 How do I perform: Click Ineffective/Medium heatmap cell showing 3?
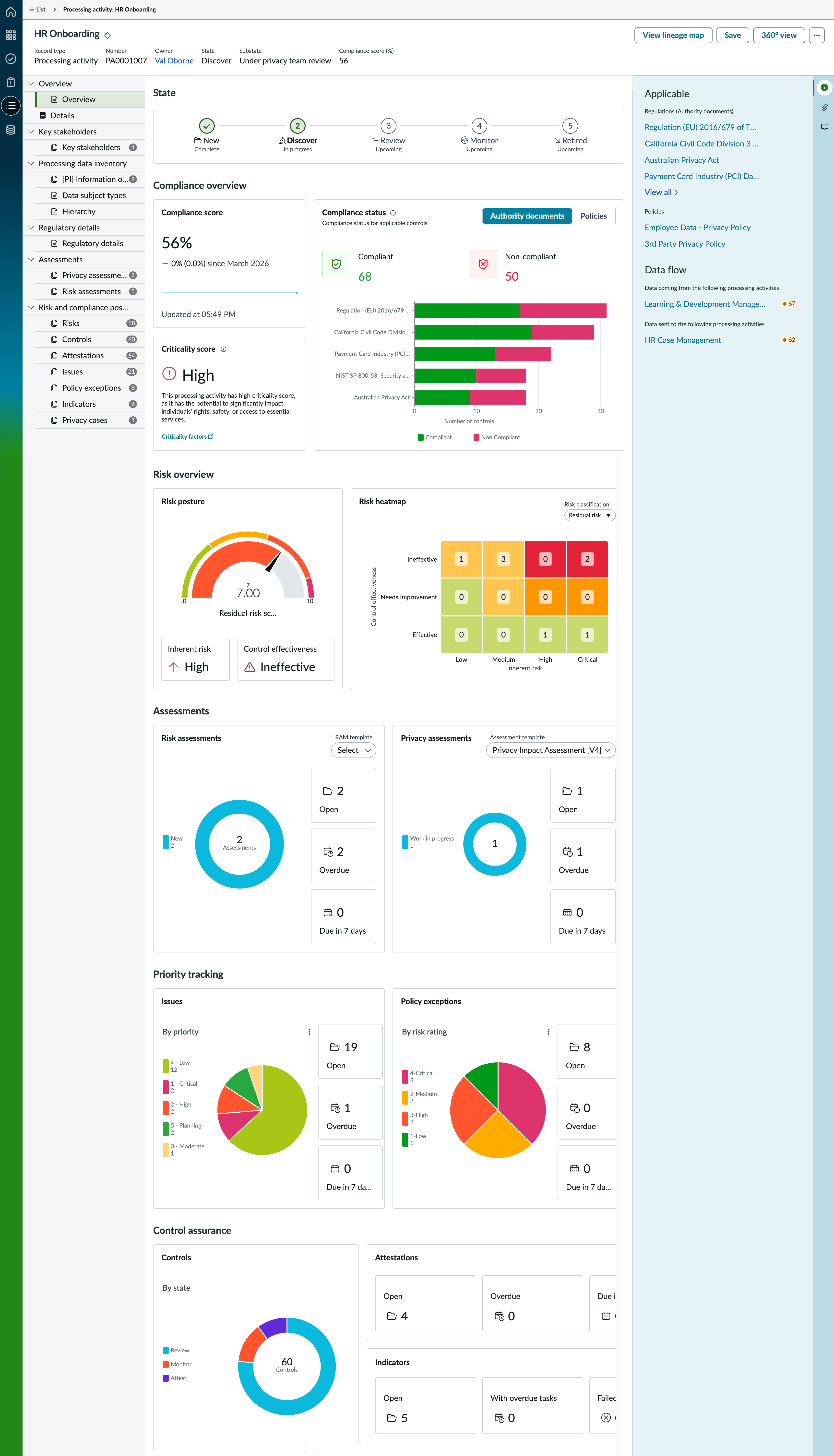(x=503, y=559)
